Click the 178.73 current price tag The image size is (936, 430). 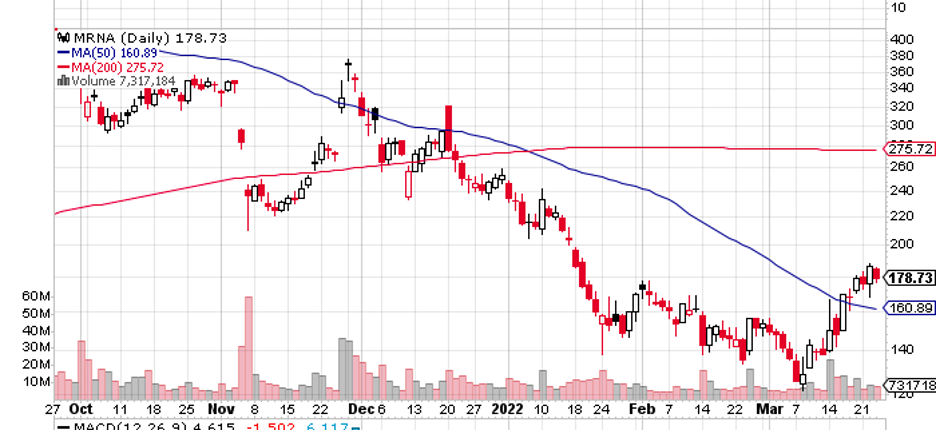point(910,275)
